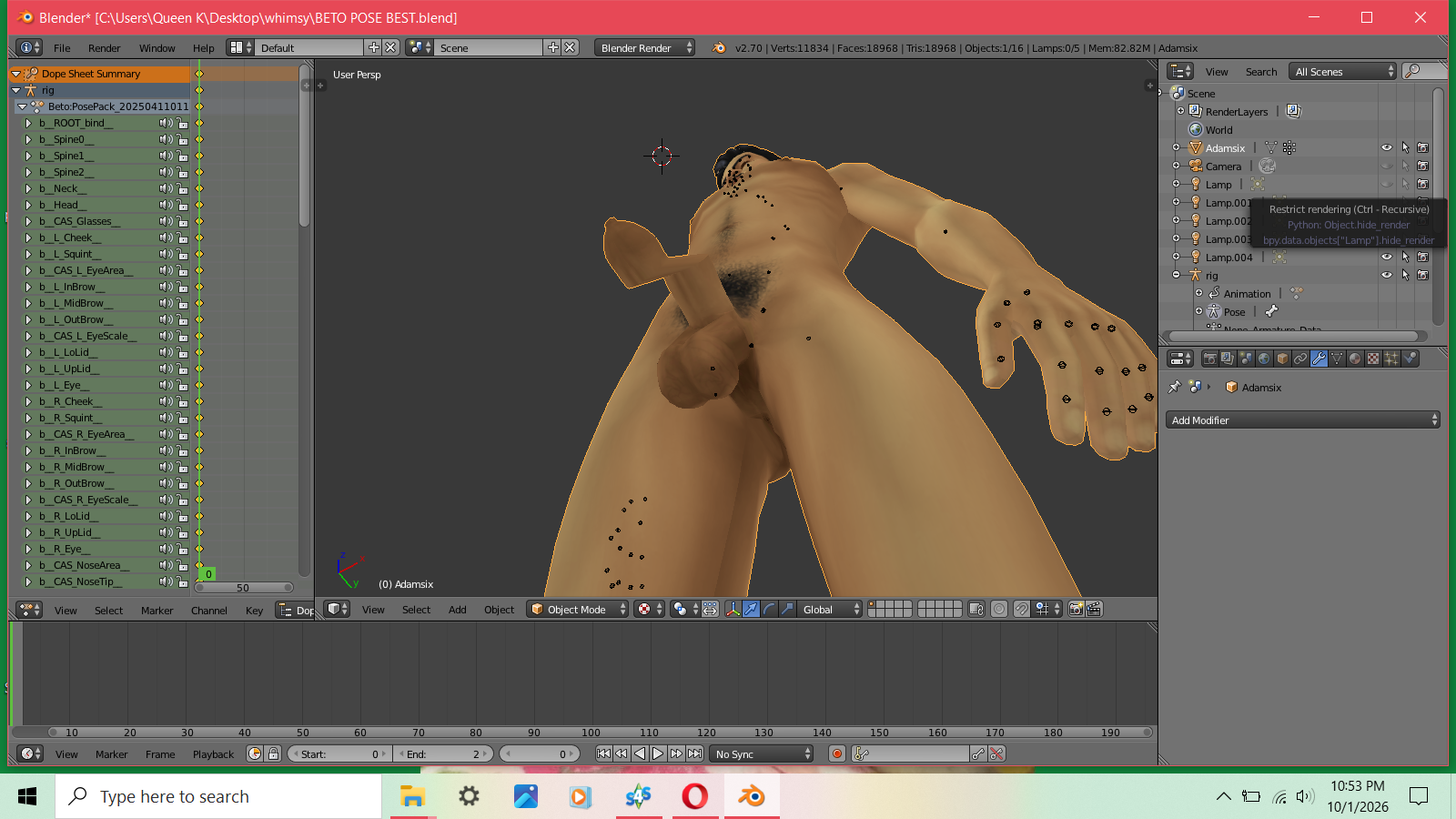This screenshot has height=819, width=1456.
Task: Open the Object properties tab (cube icon)
Action: tap(1282, 359)
